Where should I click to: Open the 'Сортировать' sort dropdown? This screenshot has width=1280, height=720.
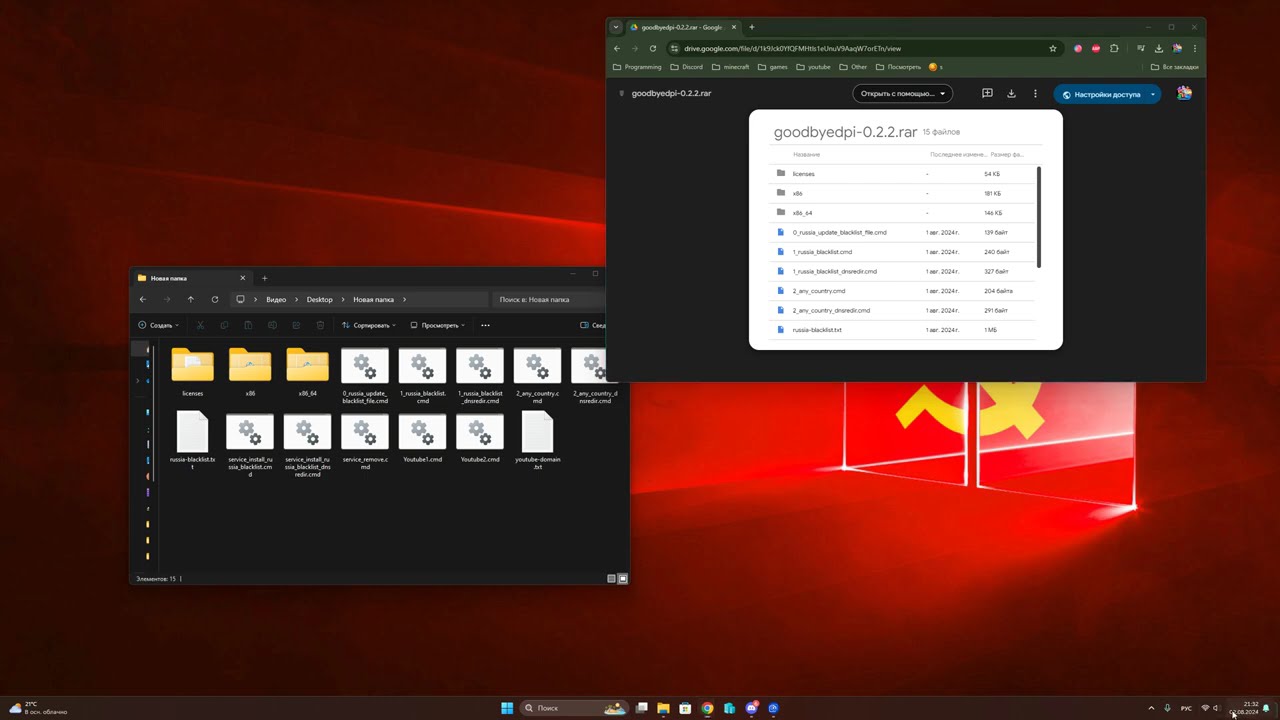[369, 325]
